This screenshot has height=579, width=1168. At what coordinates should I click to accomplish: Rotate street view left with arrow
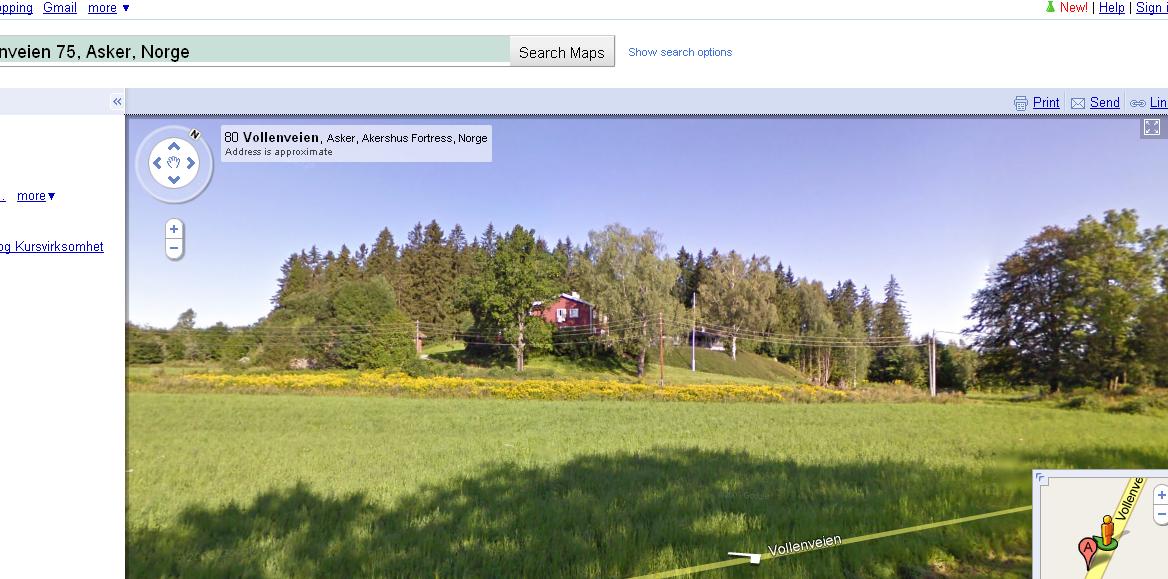coord(157,163)
